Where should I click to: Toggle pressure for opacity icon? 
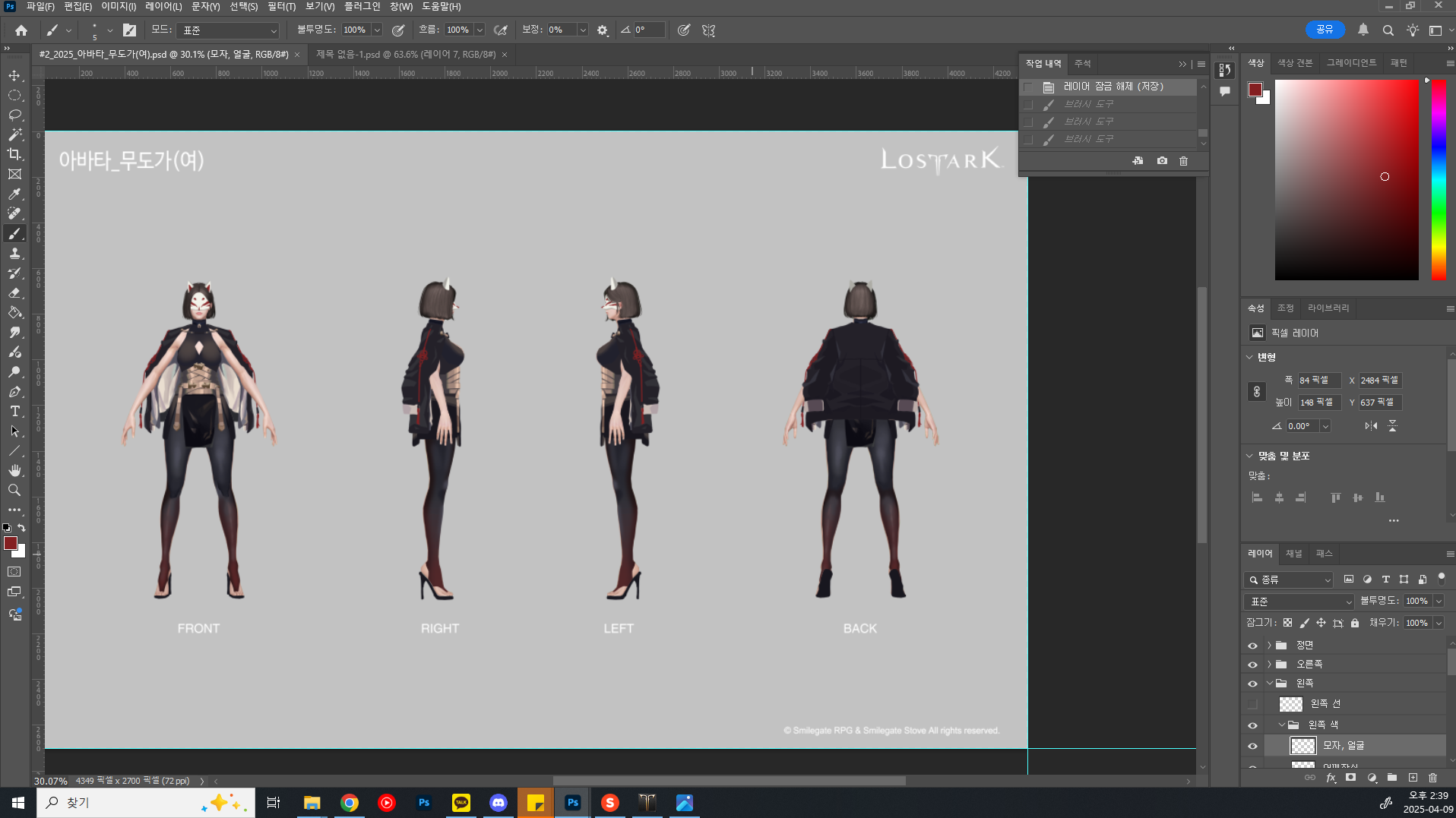398,30
